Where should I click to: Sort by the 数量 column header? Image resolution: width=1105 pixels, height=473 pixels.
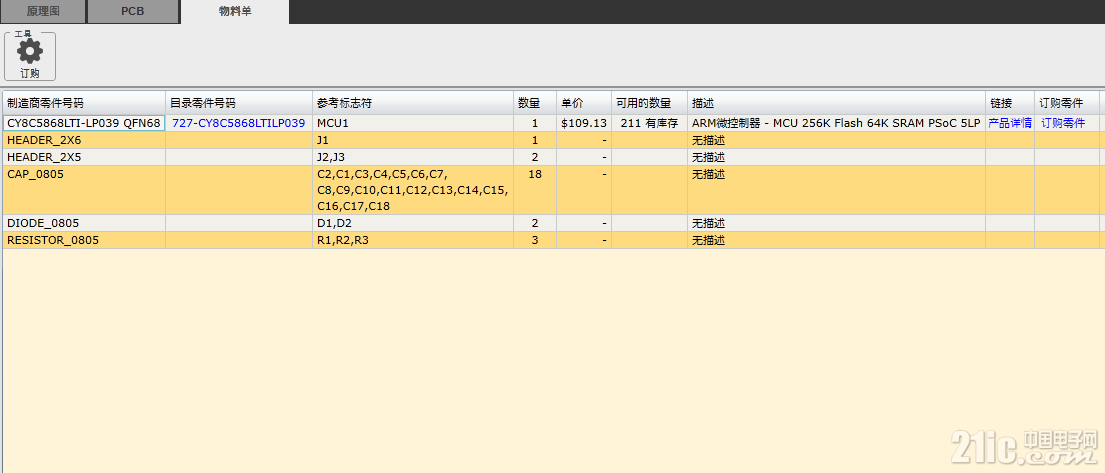click(535, 103)
